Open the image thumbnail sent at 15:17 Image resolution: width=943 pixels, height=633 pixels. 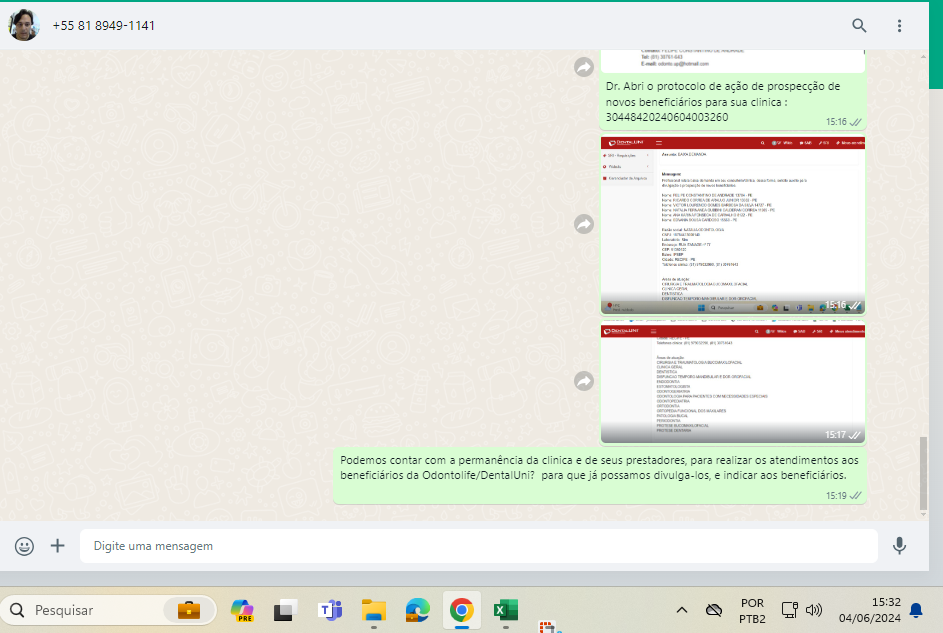[733, 381]
